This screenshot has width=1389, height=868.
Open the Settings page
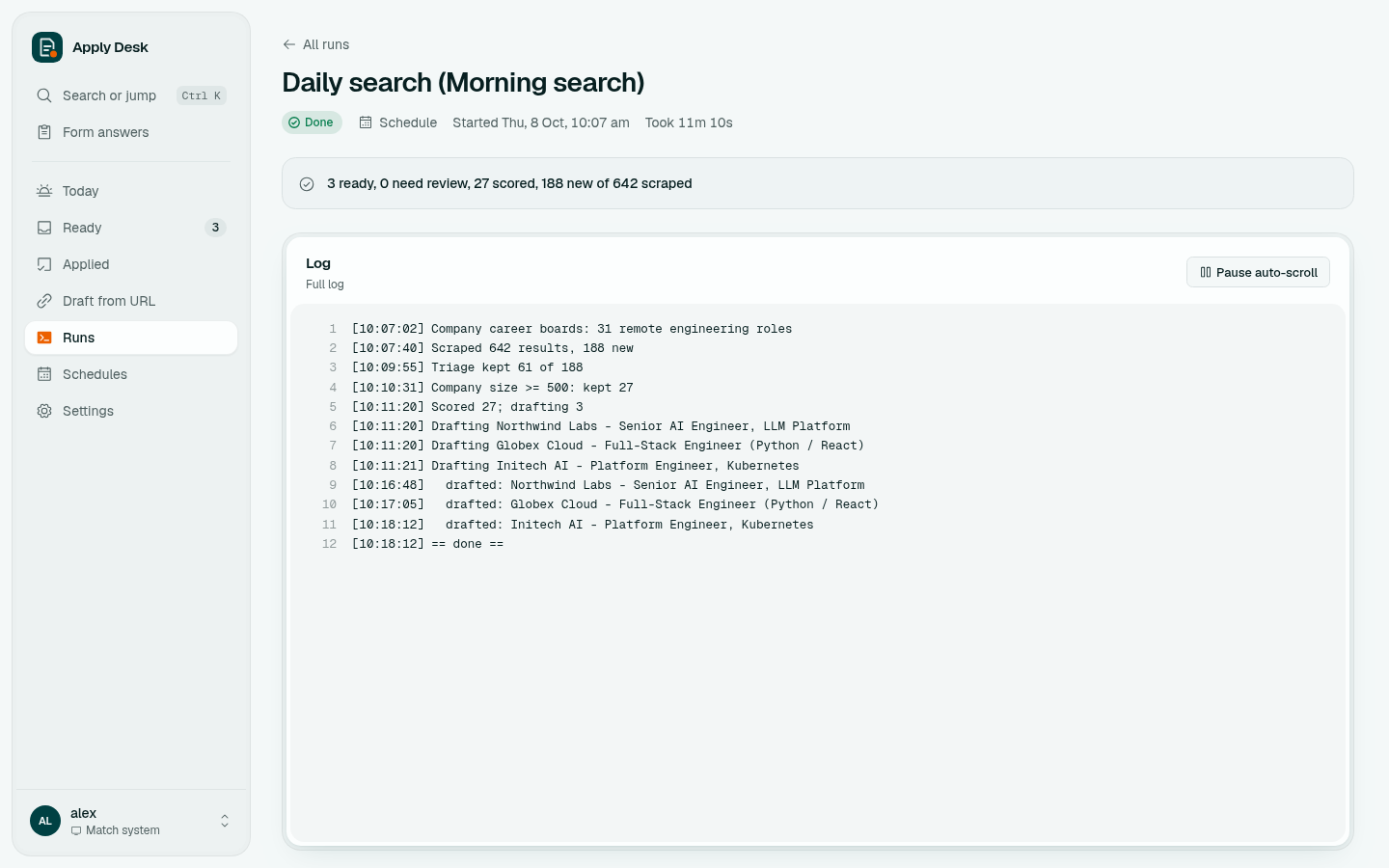(x=131, y=411)
